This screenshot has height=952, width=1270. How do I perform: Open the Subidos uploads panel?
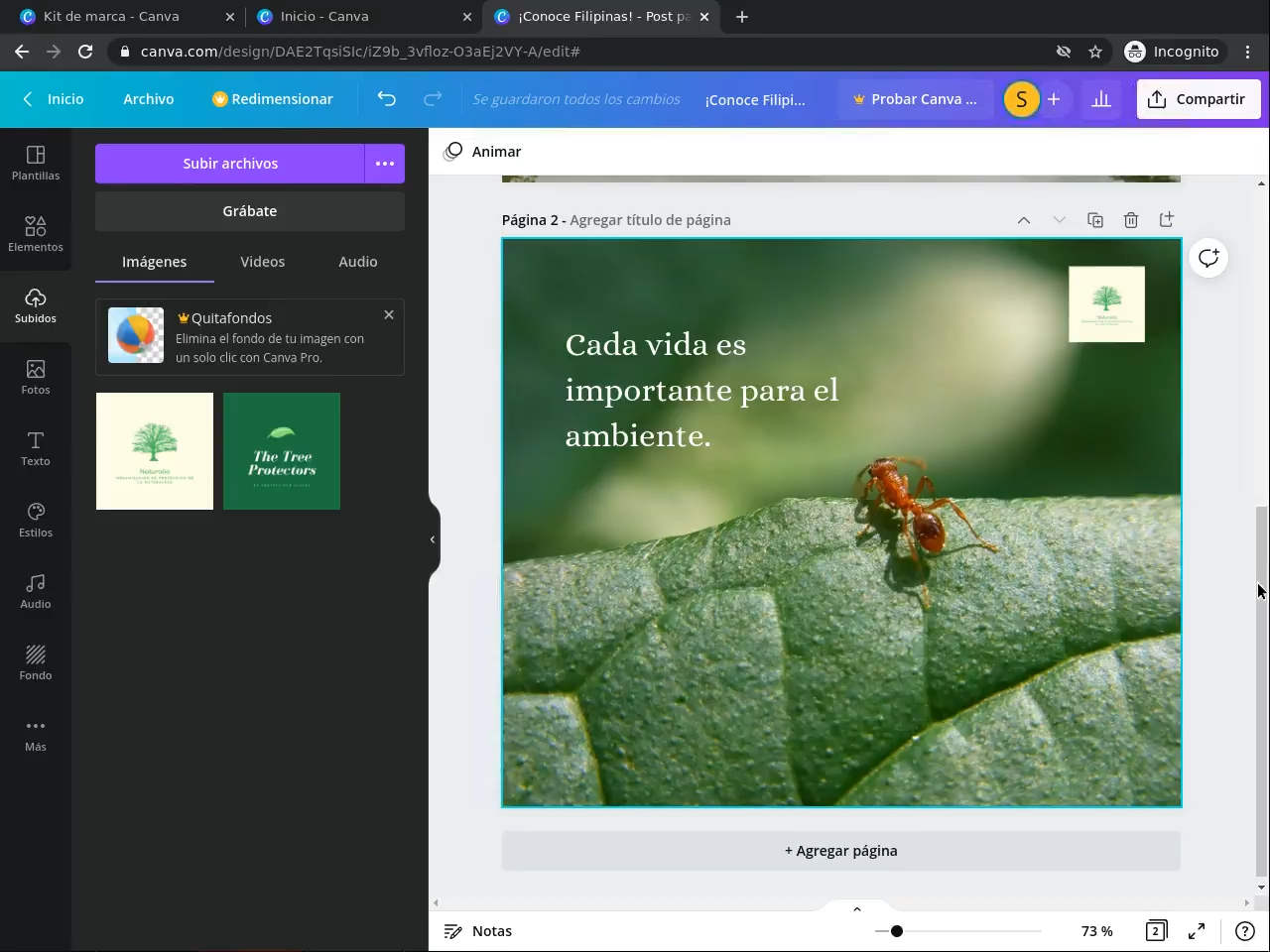[36, 305]
